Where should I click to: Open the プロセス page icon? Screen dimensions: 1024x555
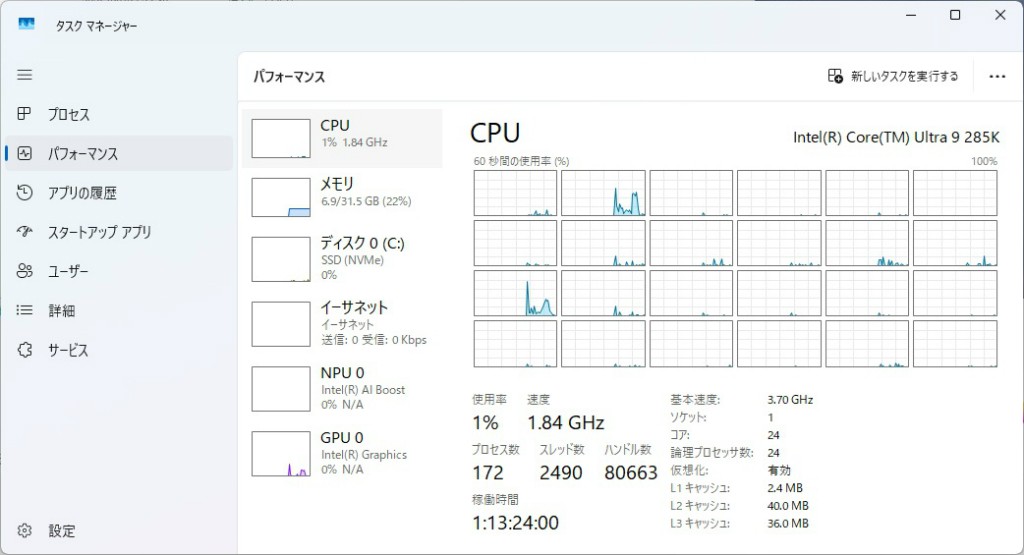pos(24,114)
